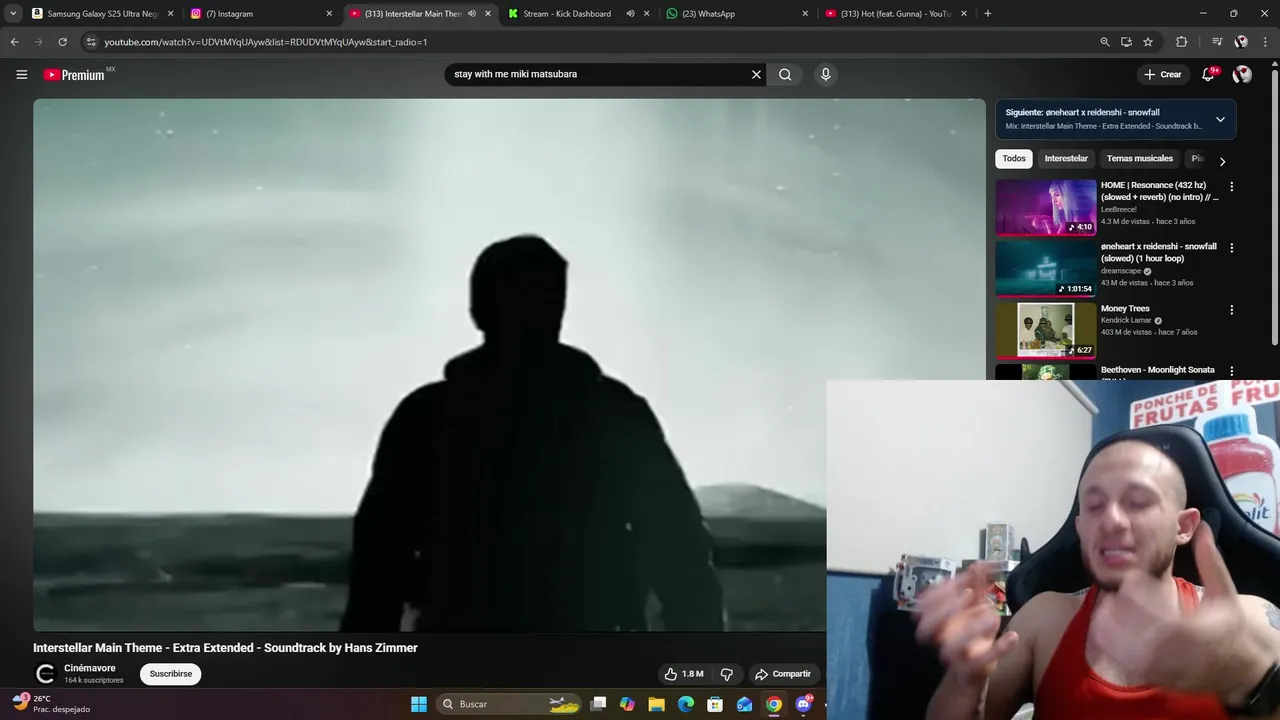
Task: Select the Todos filter chip
Action: tap(1014, 159)
